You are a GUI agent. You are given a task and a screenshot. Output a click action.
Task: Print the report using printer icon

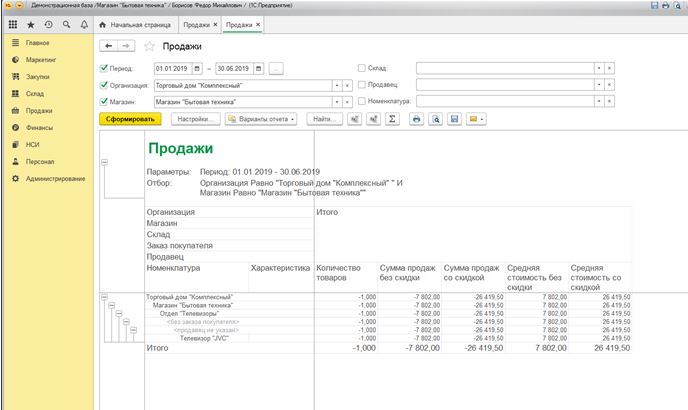coord(416,119)
